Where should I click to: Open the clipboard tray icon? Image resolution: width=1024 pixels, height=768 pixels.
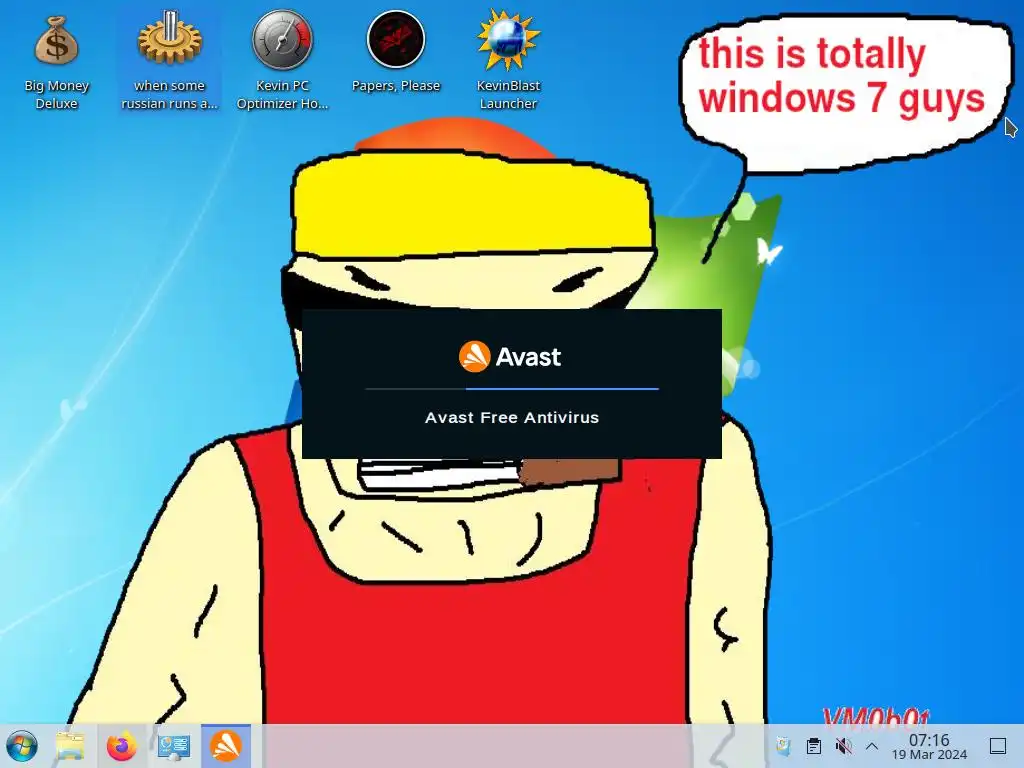(814, 746)
